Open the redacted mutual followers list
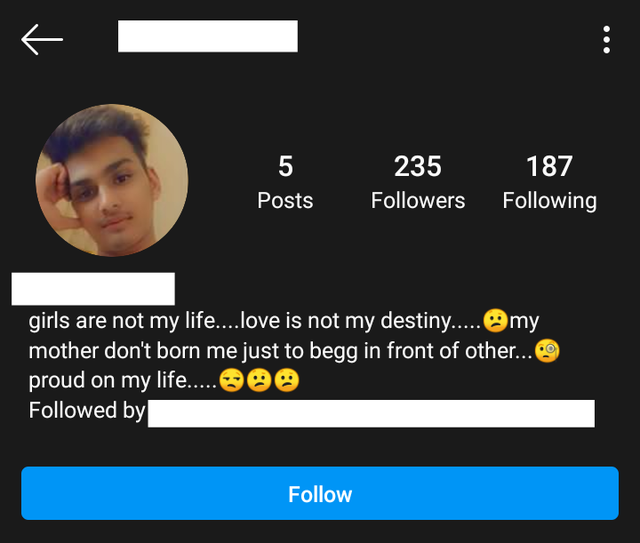 click(x=371, y=414)
